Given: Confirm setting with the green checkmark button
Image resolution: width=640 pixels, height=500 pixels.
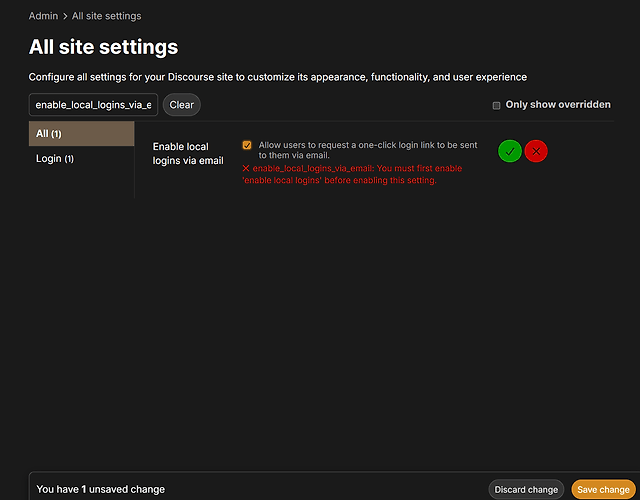Looking at the screenshot, I should pos(509,151).
